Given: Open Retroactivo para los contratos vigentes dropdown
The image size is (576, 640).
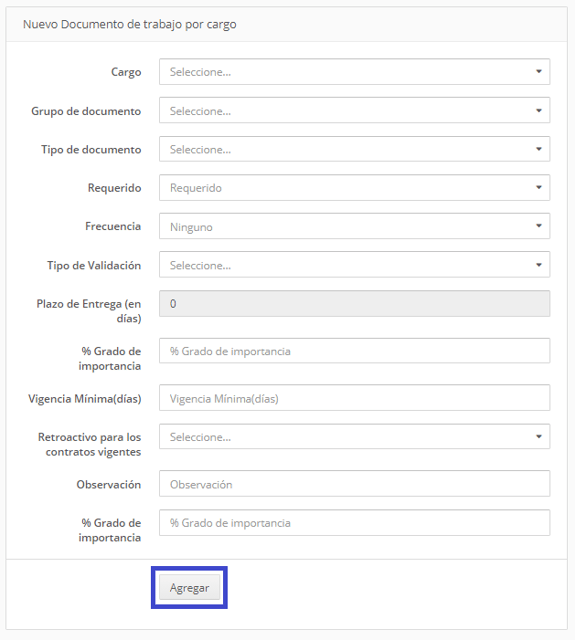Looking at the screenshot, I should point(354,437).
